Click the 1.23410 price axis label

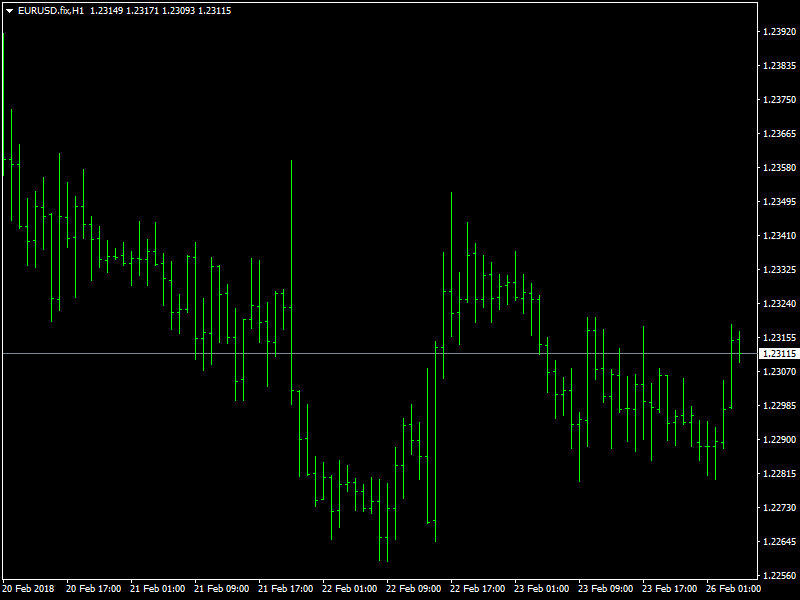point(779,235)
